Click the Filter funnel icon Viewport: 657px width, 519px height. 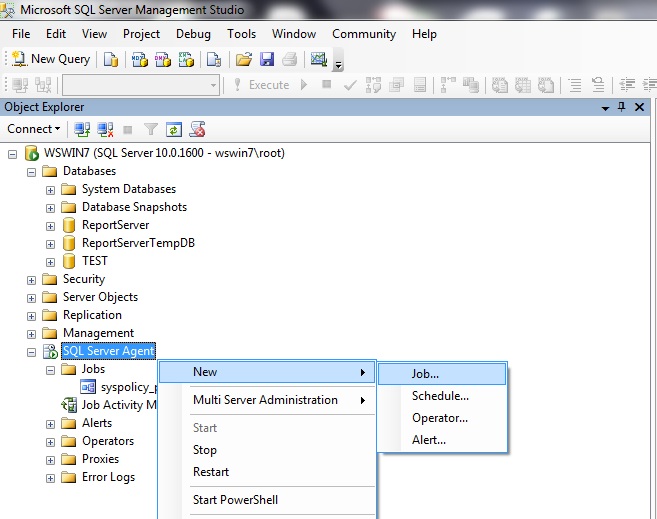pos(151,129)
